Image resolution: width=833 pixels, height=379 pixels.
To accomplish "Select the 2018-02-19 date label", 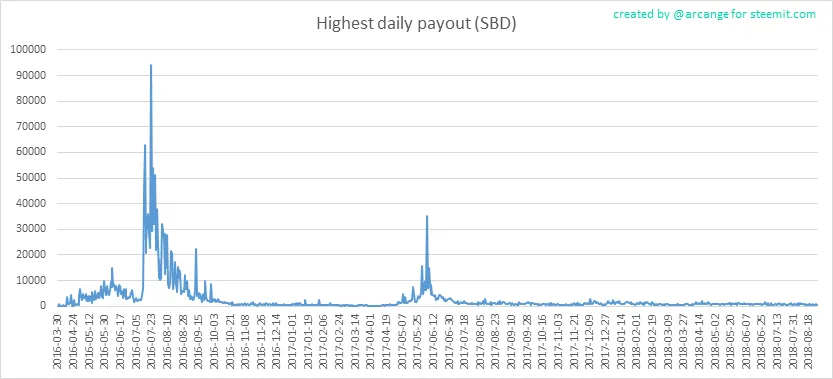I will coord(653,341).
